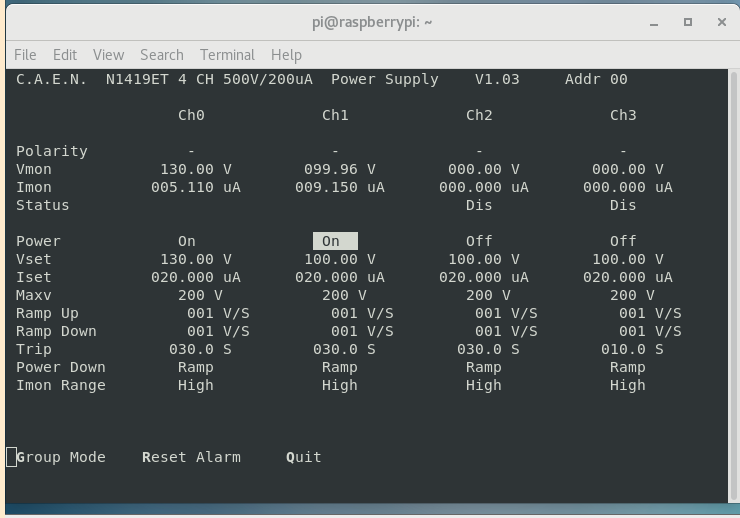Open the View menu
The height and width of the screenshot is (518, 740).
click(x=108, y=55)
